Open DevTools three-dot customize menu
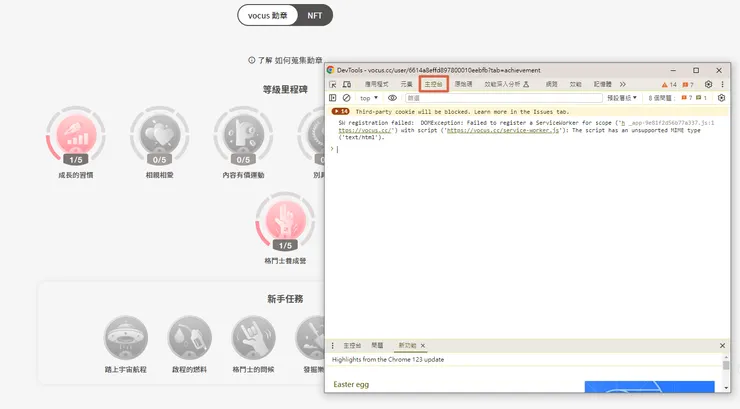 tap(723, 84)
